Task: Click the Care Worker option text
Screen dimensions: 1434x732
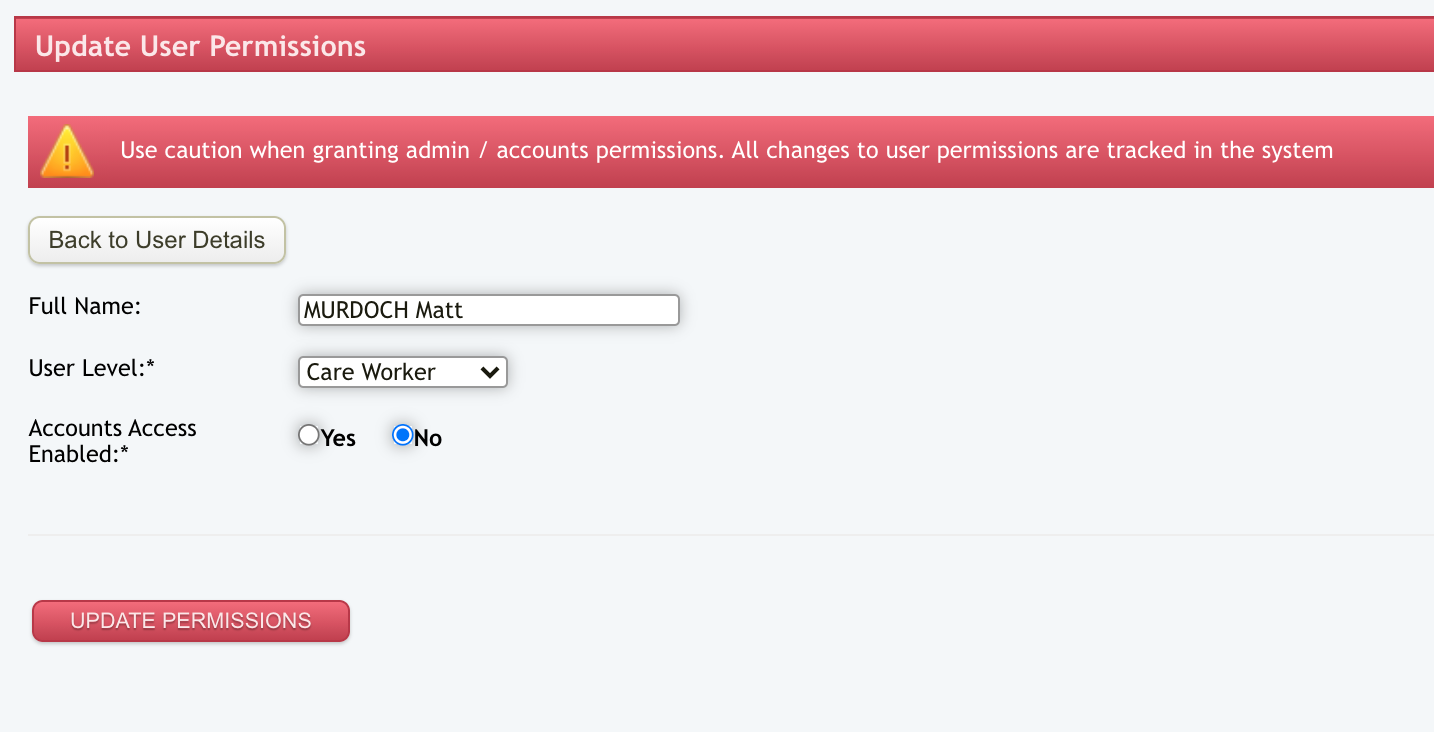Action: [371, 372]
